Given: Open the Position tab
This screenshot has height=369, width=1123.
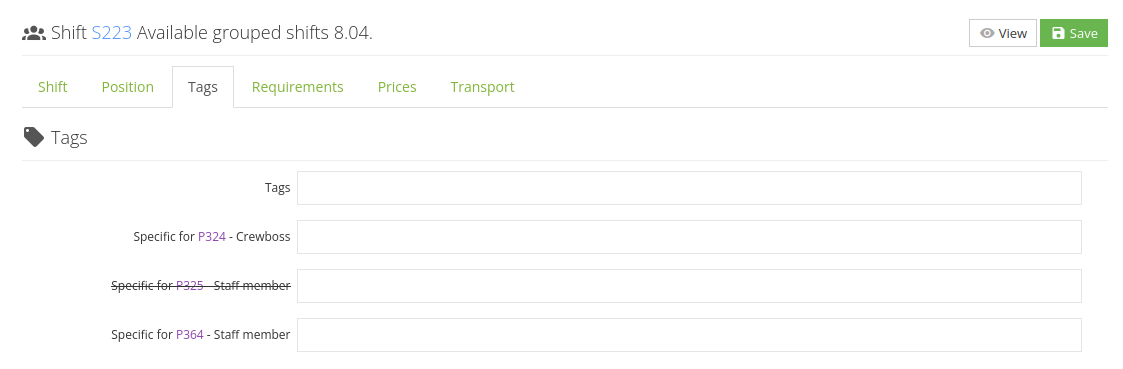Looking at the screenshot, I should [x=127, y=87].
